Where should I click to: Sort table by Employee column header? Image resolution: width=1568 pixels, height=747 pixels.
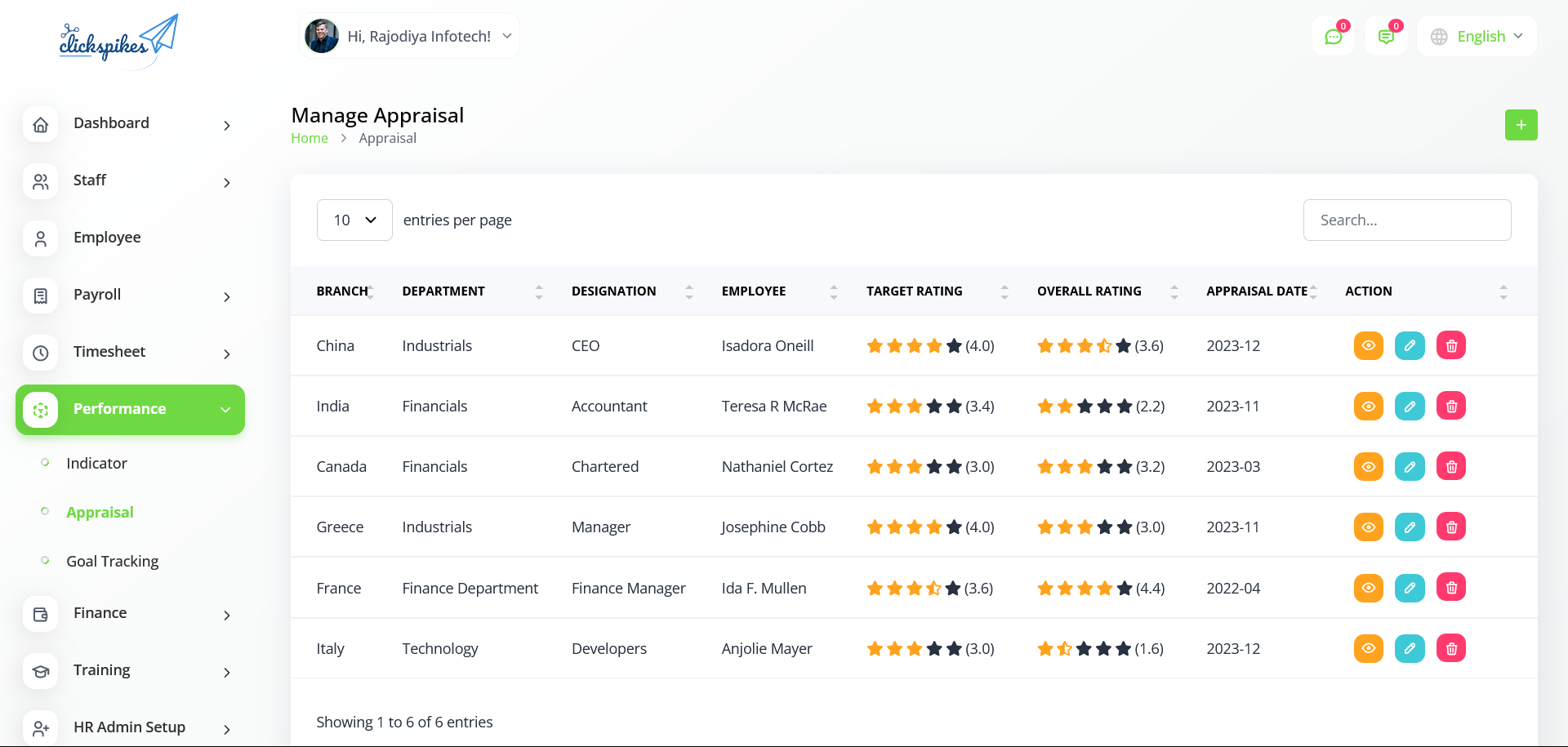(754, 291)
